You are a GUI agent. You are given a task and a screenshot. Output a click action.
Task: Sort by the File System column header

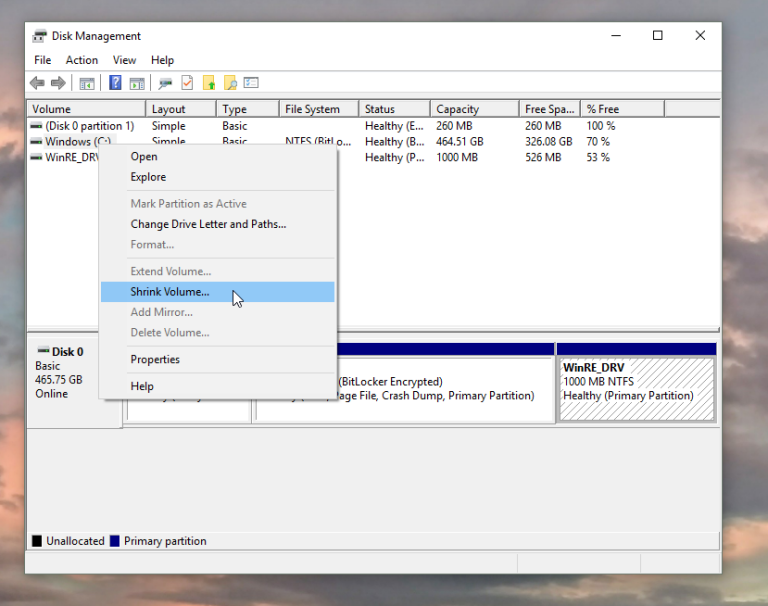point(319,109)
